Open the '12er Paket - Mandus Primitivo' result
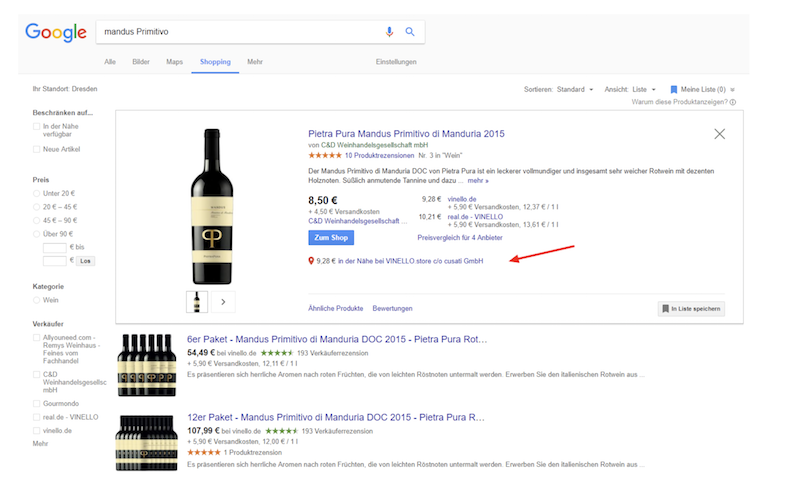The height and width of the screenshot is (493, 800). pos(336,417)
